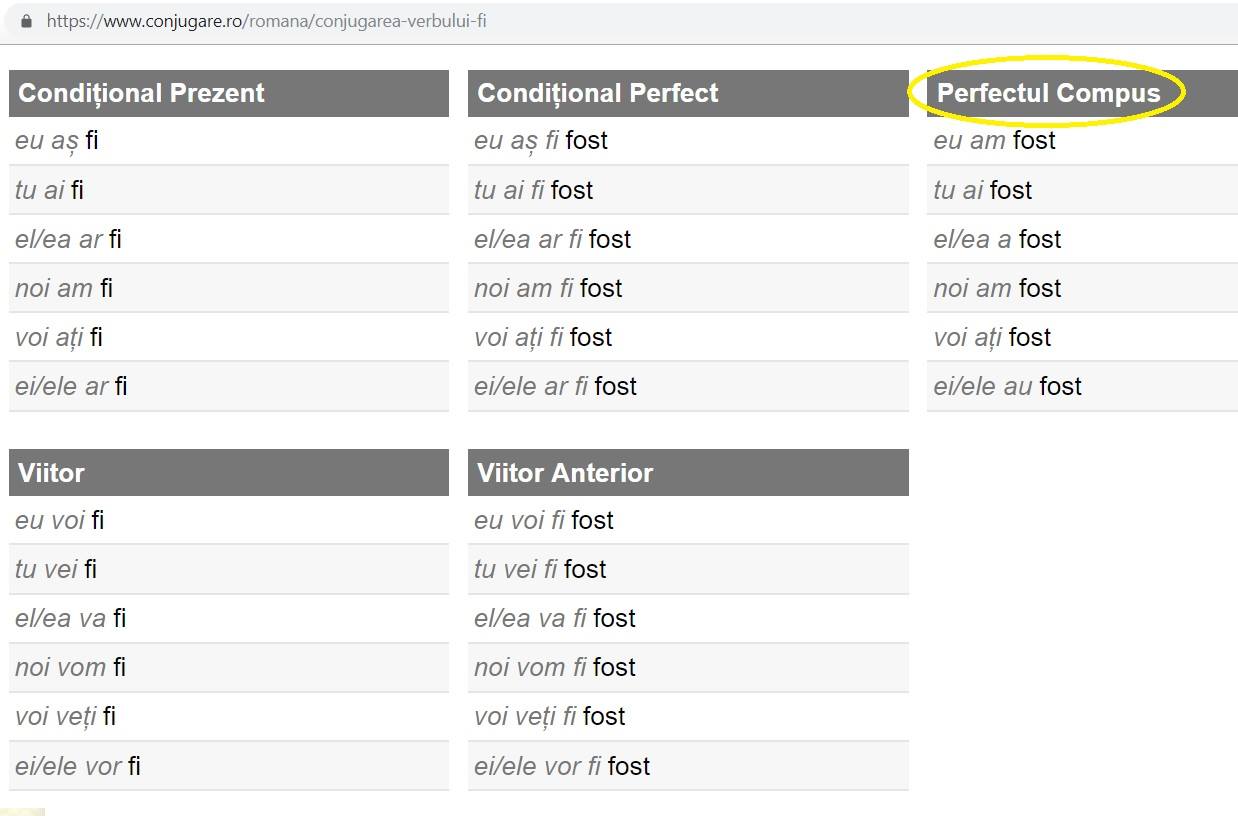Click the Condițional Prezent table header
The image size is (1238, 816).
tap(229, 93)
